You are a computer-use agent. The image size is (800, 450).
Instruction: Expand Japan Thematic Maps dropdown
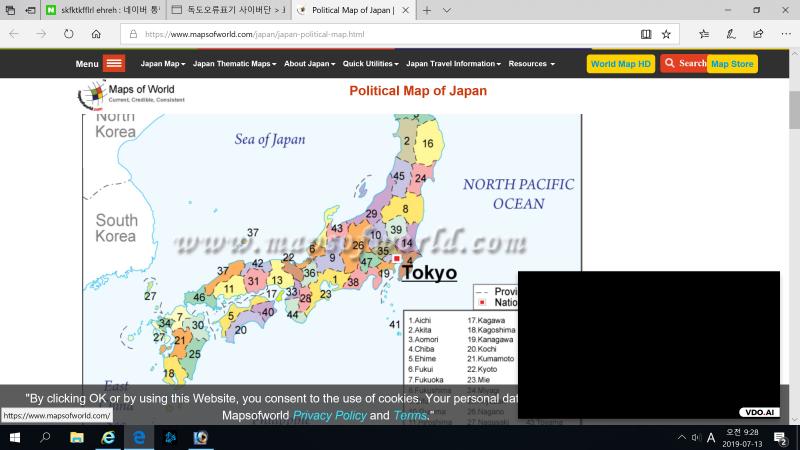pyautogui.click(x=235, y=64)
